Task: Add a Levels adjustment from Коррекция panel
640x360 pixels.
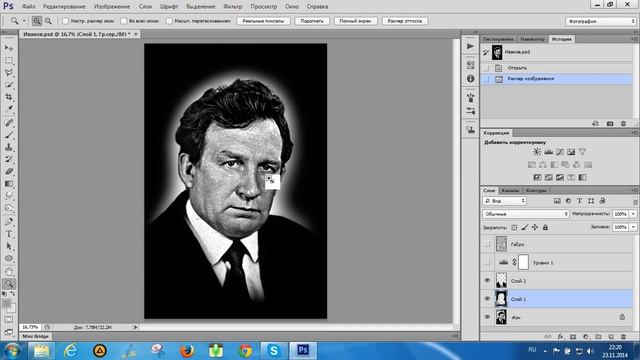Action: tap(549, 152)
